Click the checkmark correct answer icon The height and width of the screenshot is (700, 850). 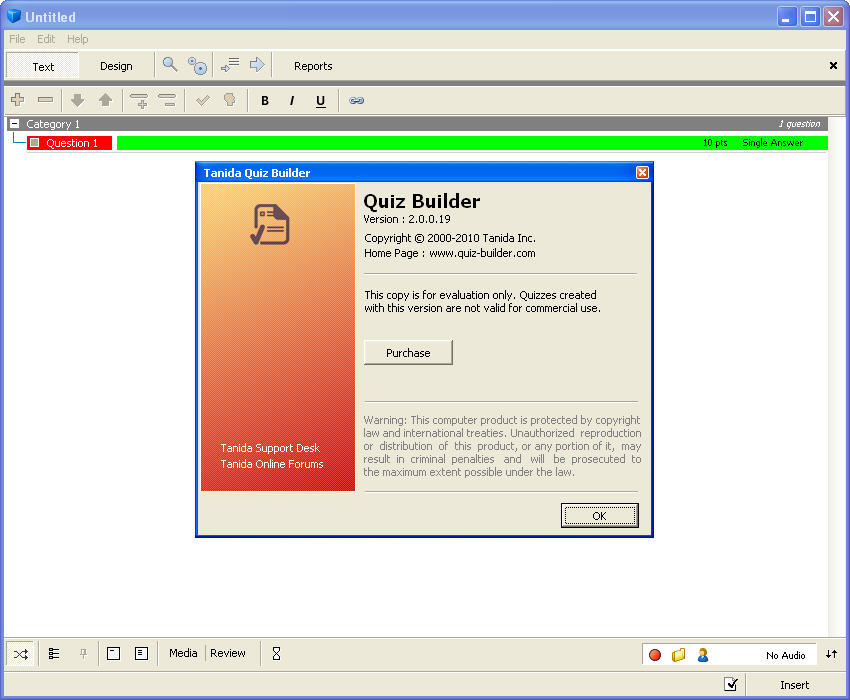[203, 100]
